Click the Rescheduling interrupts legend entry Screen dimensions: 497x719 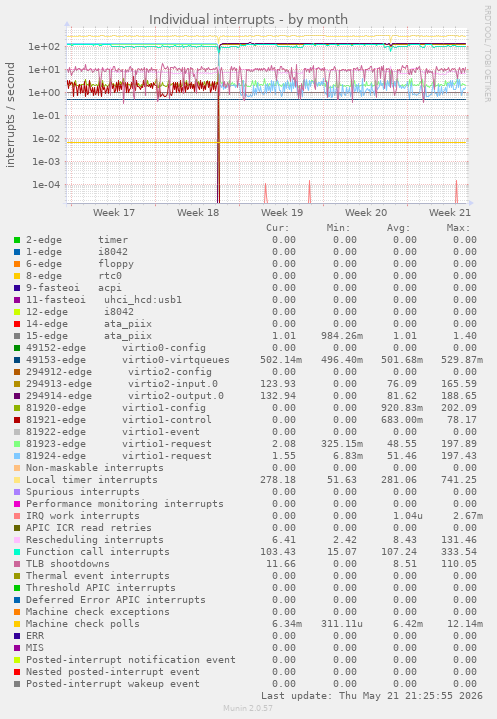click(x=94, y=540)
